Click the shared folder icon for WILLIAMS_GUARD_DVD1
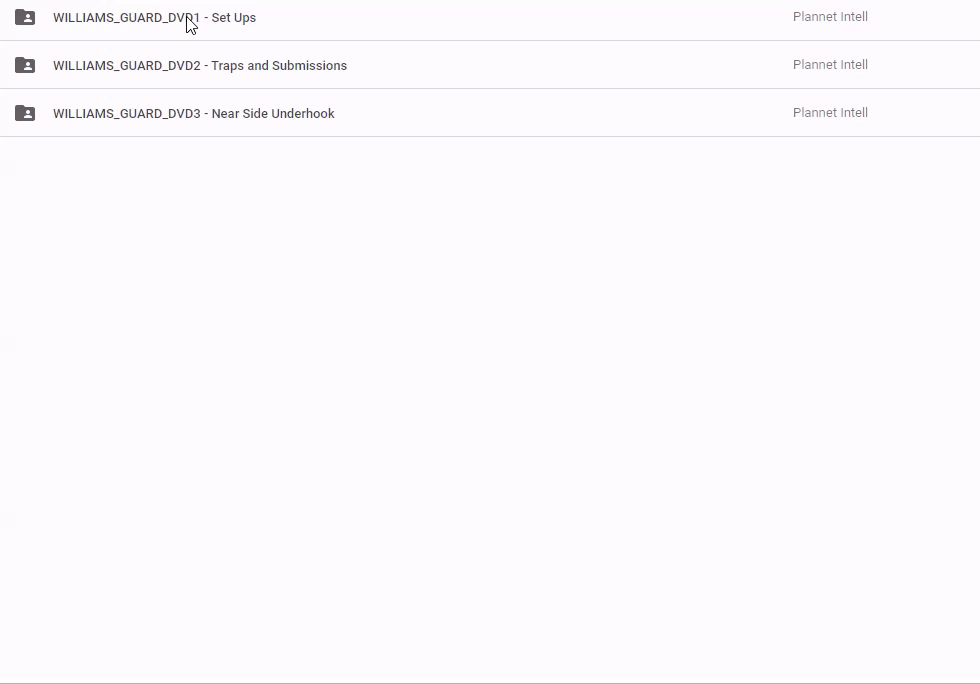 click(x=25, y=17)
